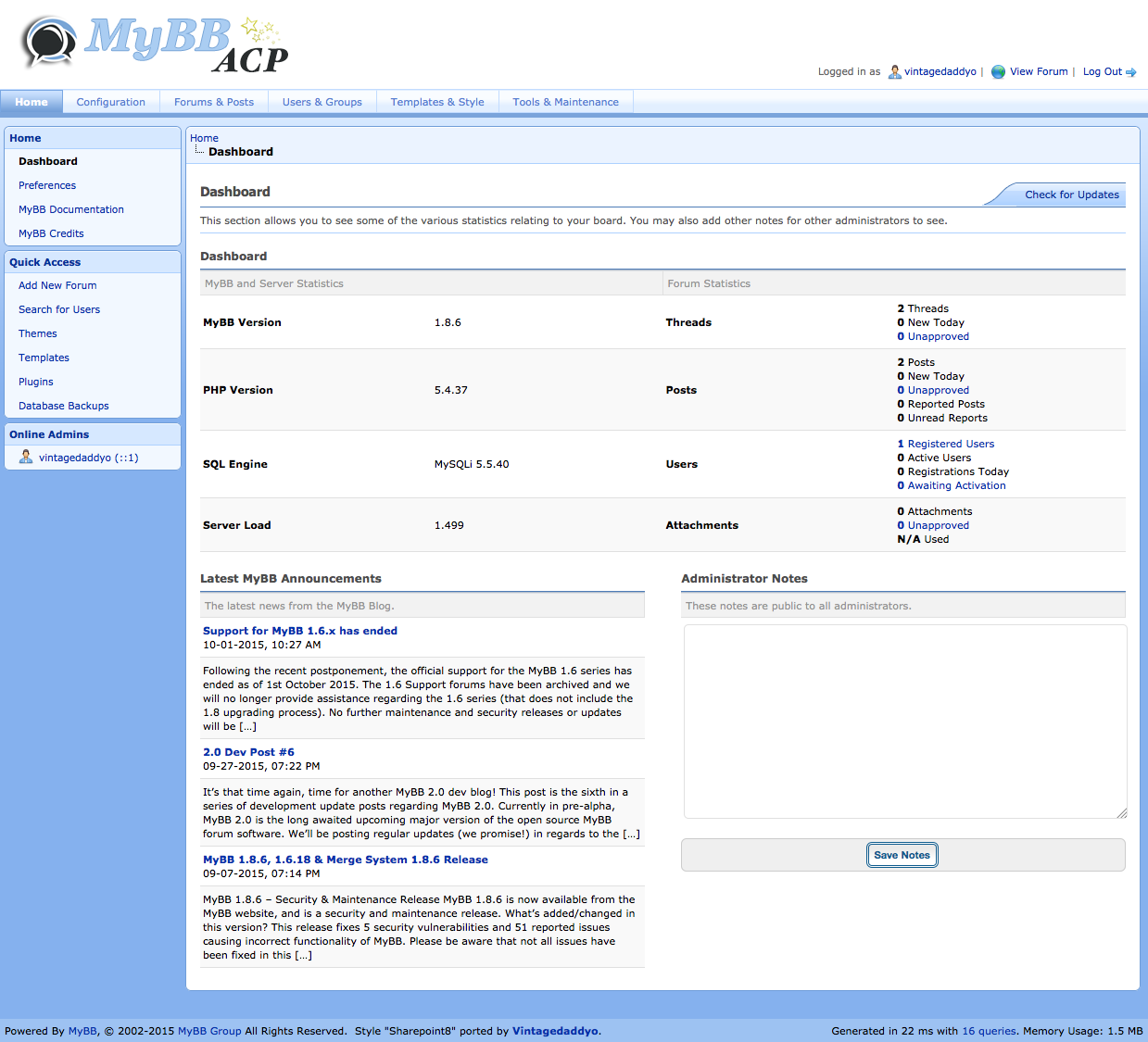The height and width of the screenshot is (1042, 1148).
Task: Open Database Backups from Quick Access
Action: 64,406
